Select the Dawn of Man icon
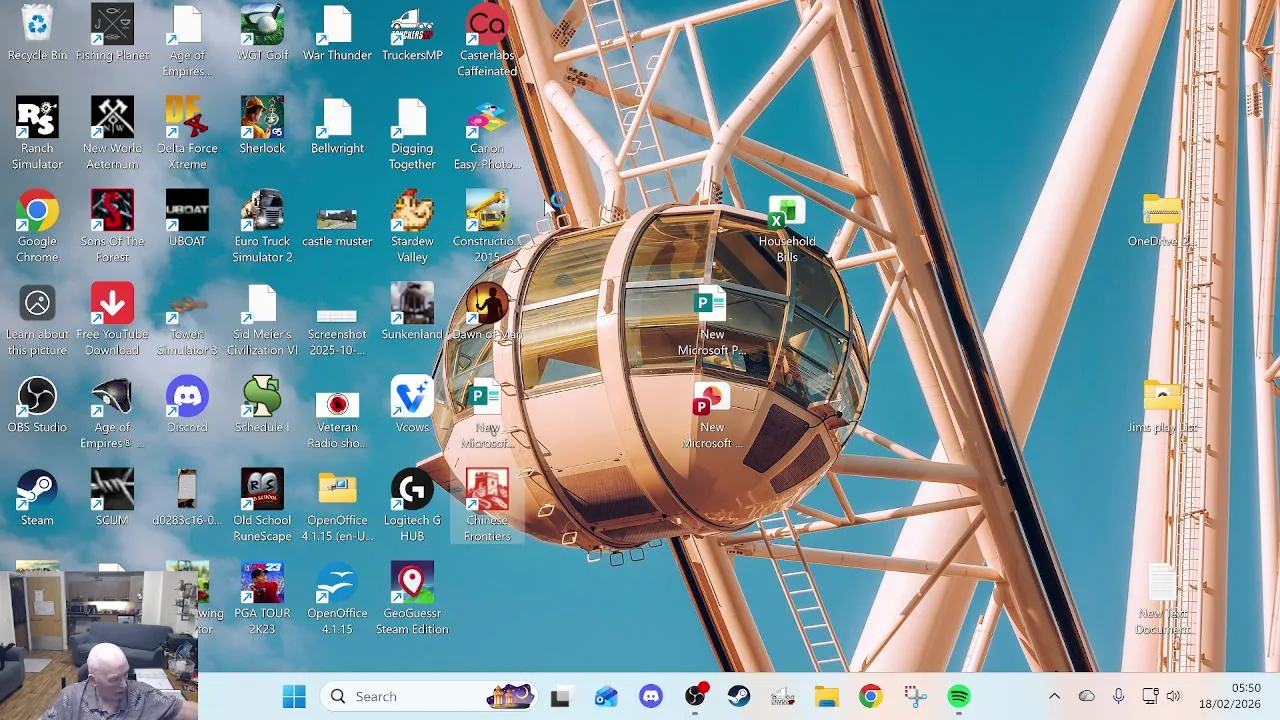 [487, 313]
